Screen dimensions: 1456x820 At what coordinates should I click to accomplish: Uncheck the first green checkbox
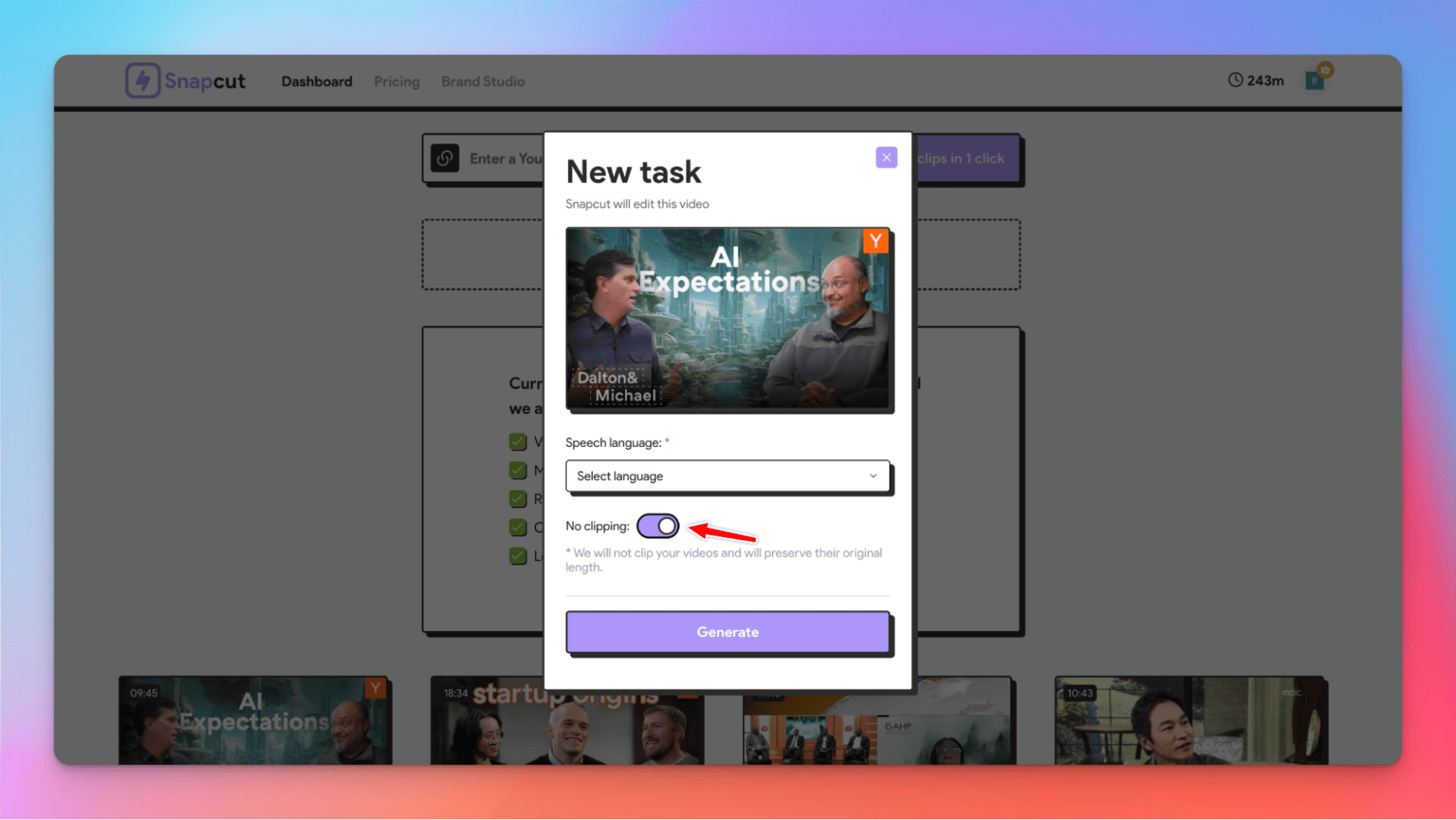coord(518,441)
